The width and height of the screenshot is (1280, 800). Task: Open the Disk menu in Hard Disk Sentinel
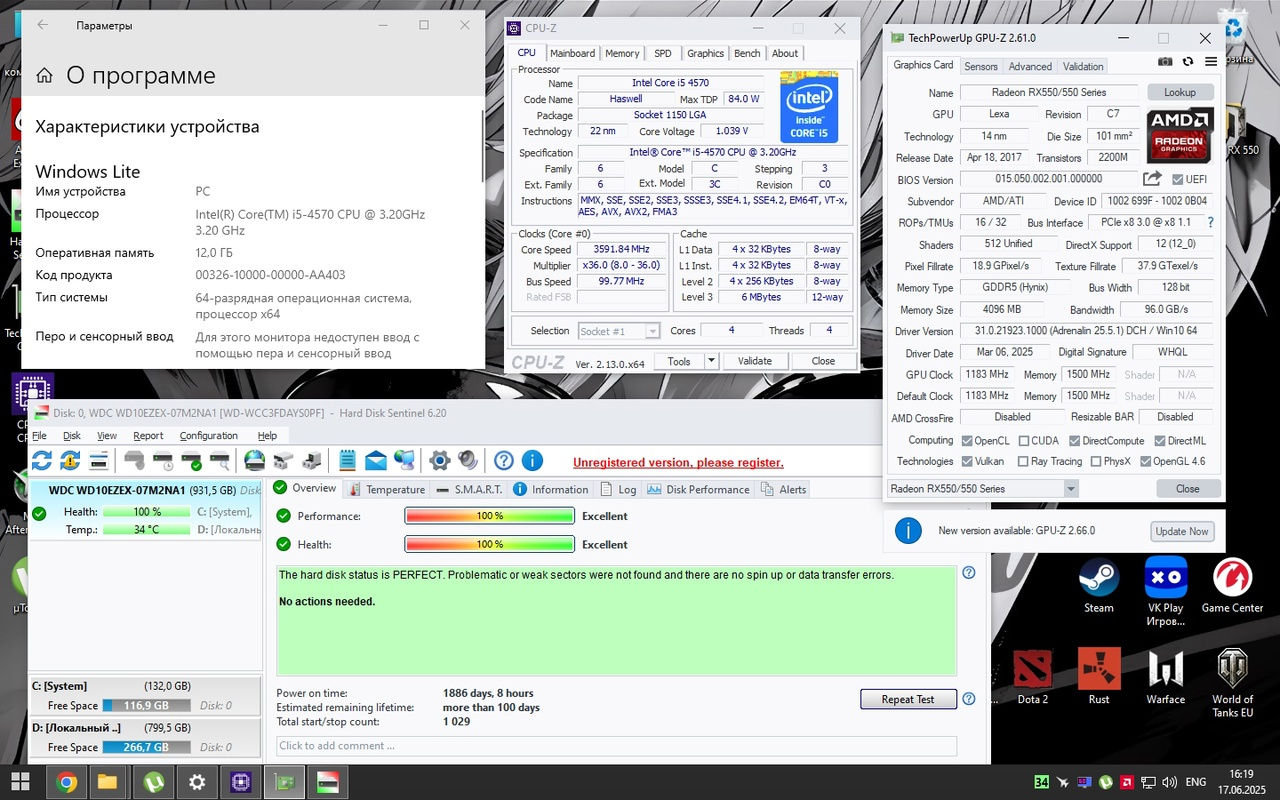pos(72,436)
